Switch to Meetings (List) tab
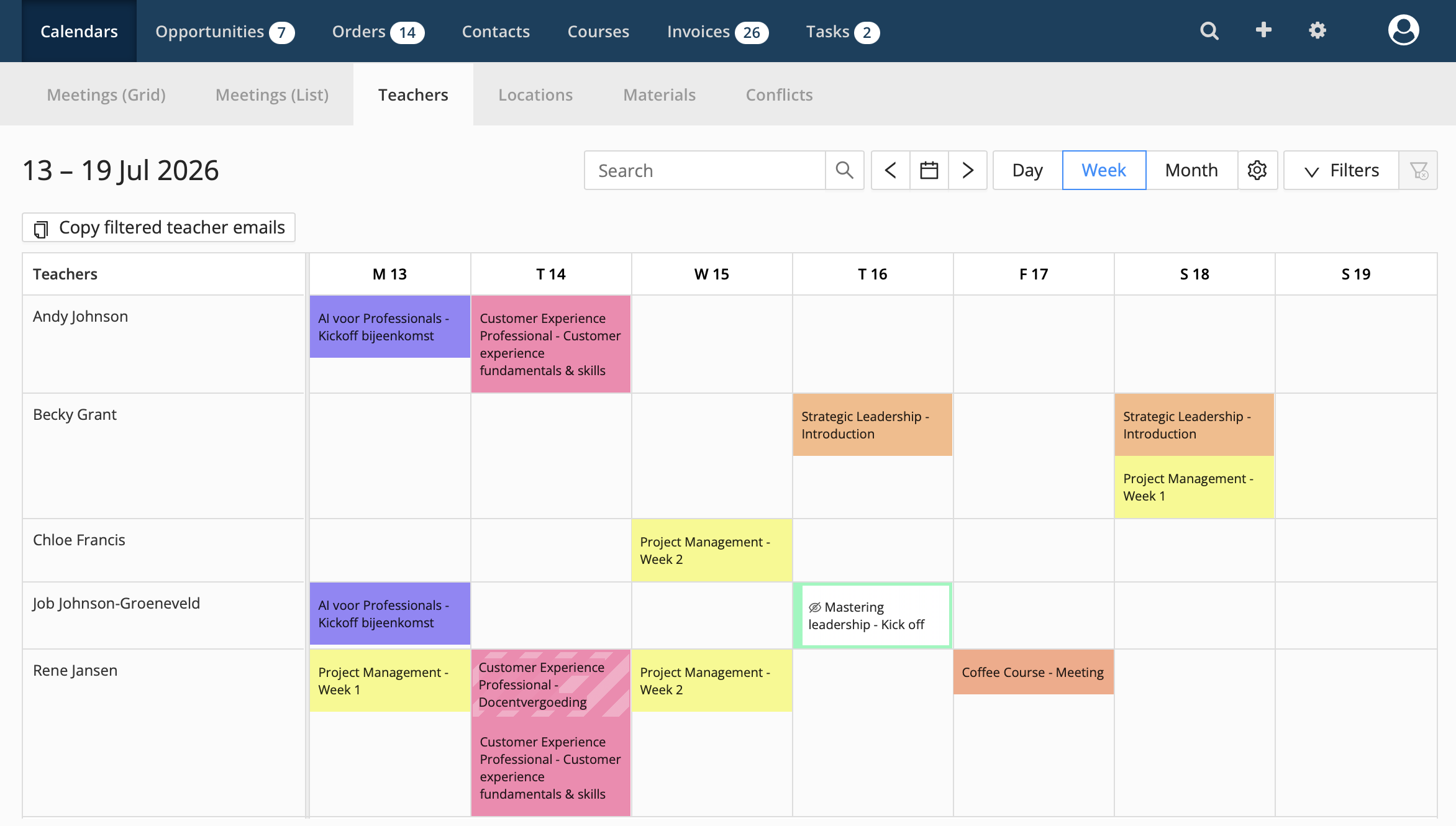The width and height of the screenshot is (1456, 826). 272,94
